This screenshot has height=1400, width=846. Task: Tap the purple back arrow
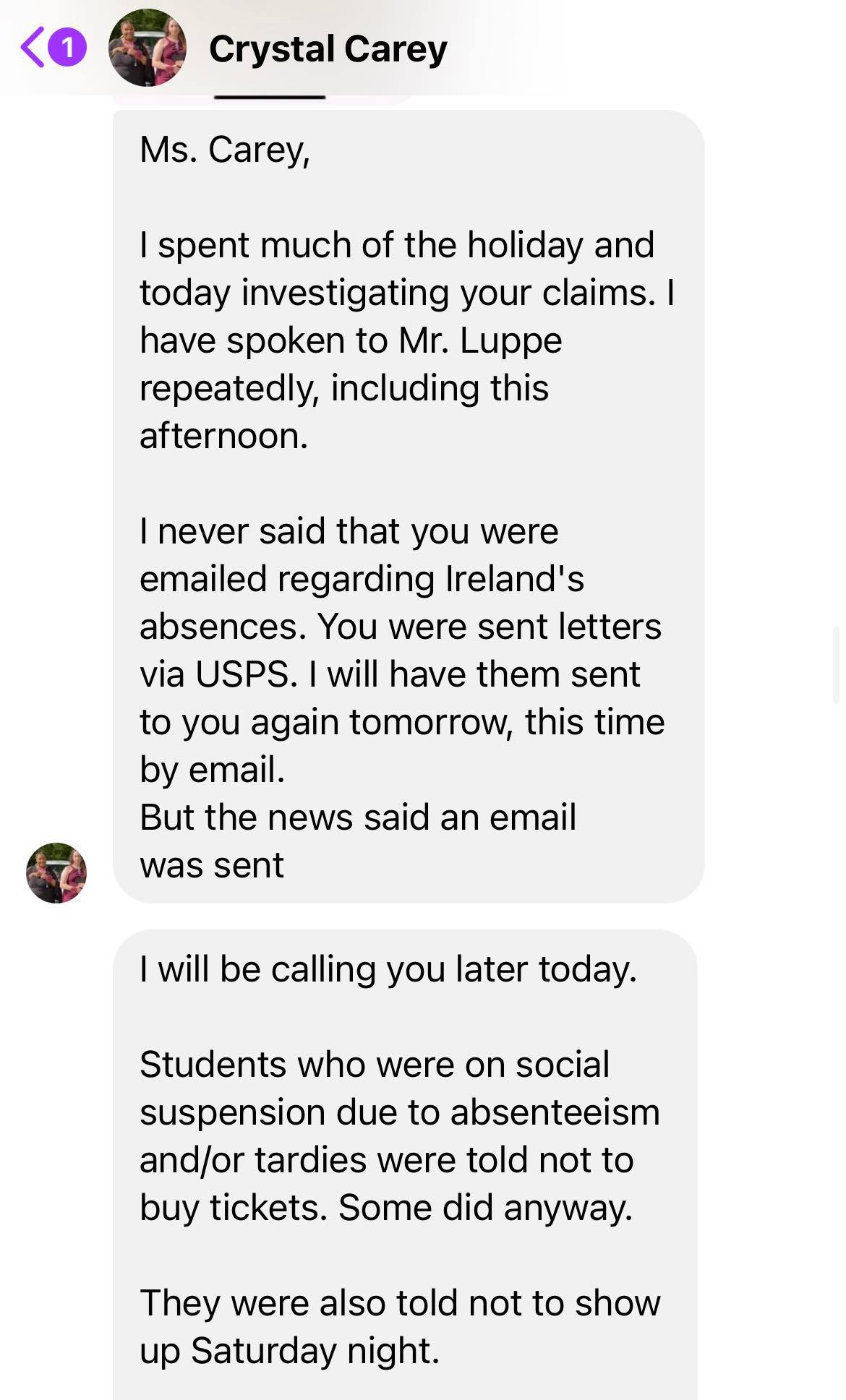pyautogui.click(x=33, y=48)
